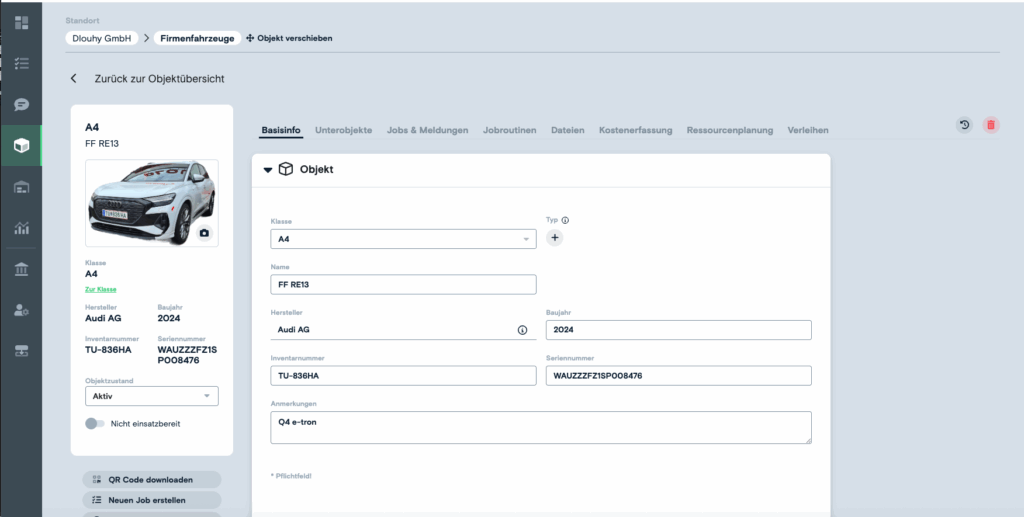Screen dimensions: 1024x517
Task: Open the Klasse dropdown showing A4
Action: [403, 239]
